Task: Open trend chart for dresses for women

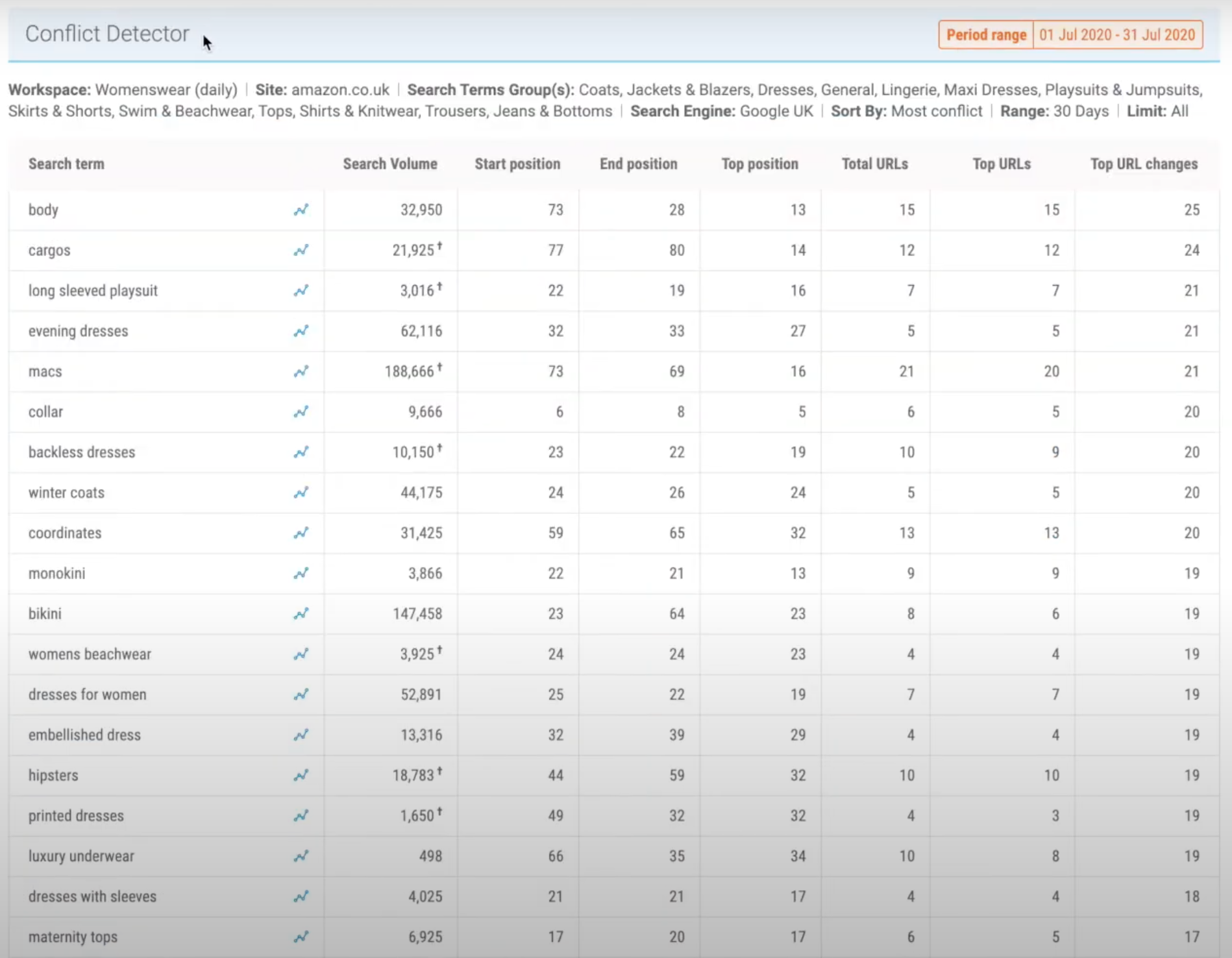Action: (301, 694)
